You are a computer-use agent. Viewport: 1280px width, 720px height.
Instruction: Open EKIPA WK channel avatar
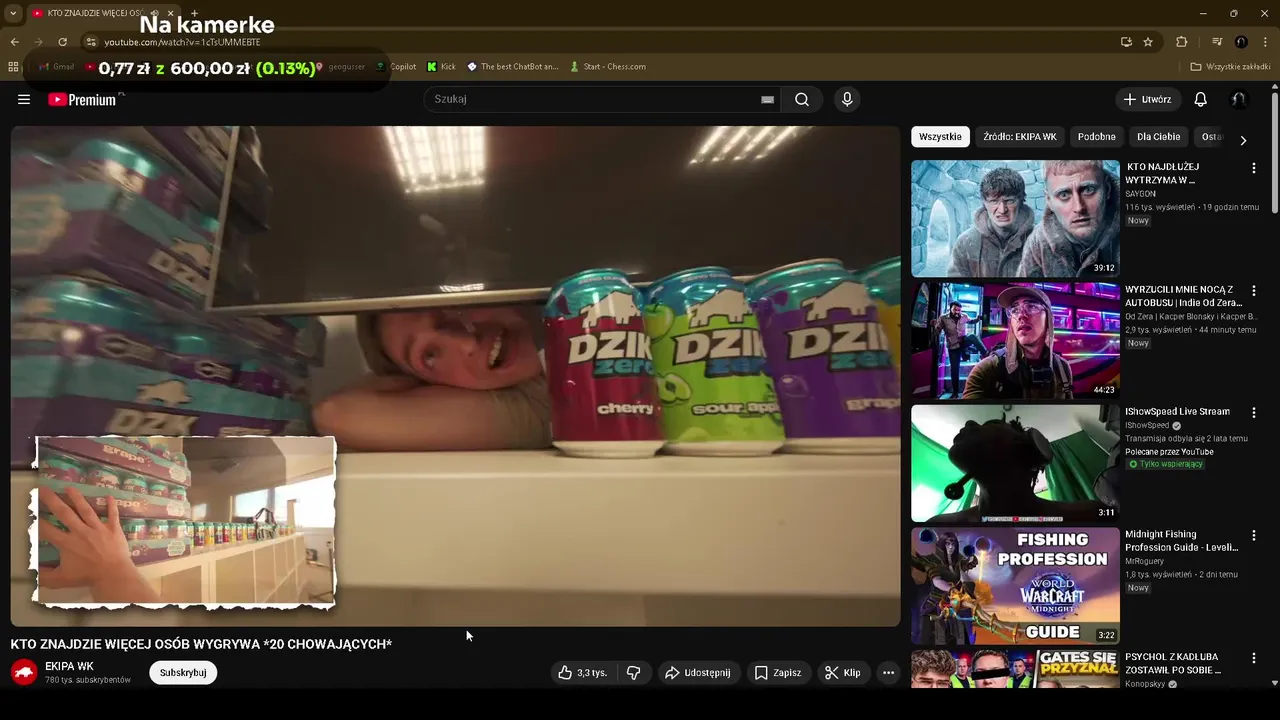pyautogui.click(x=24, y=672)
